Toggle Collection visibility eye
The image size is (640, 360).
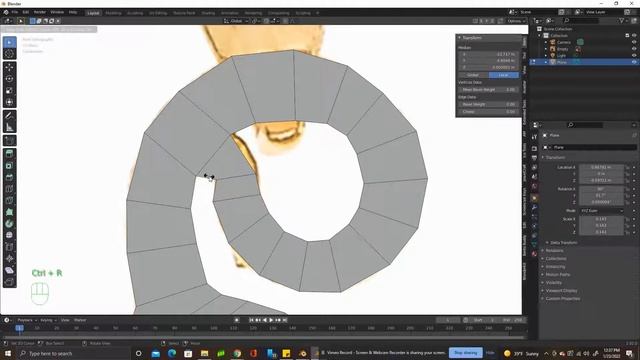point(634,36)
